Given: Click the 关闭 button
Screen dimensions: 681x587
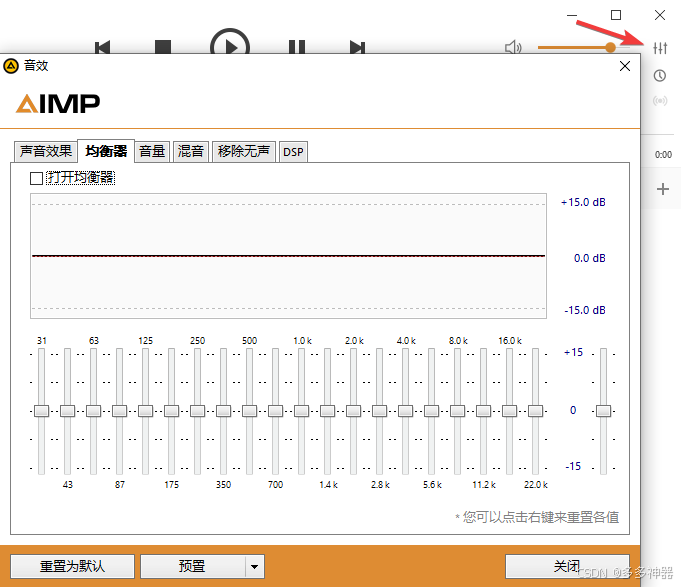Looking at the screenshot, I should pos(567,566).
